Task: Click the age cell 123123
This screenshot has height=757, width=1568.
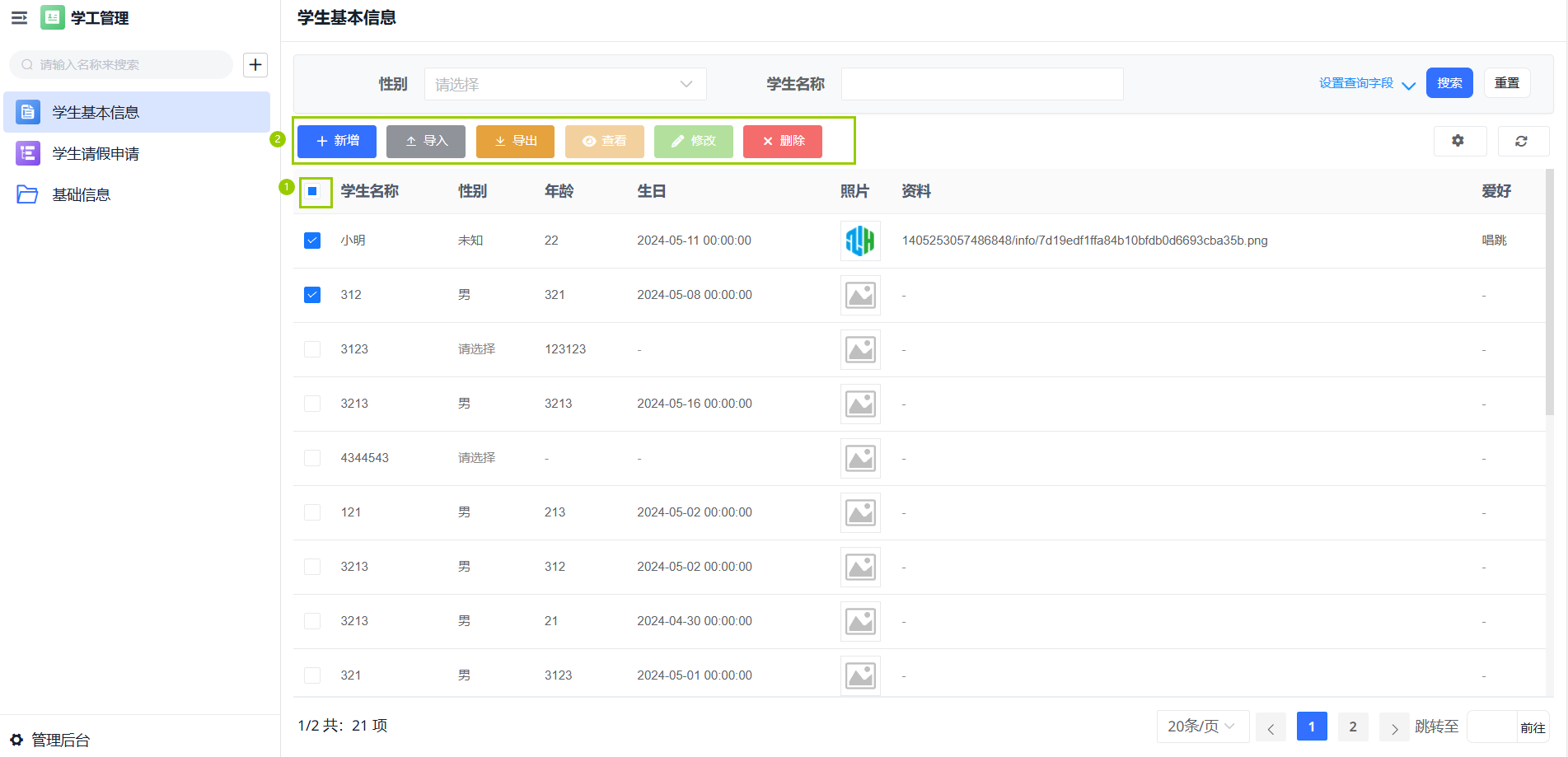Action: click(x=565, y=349)
